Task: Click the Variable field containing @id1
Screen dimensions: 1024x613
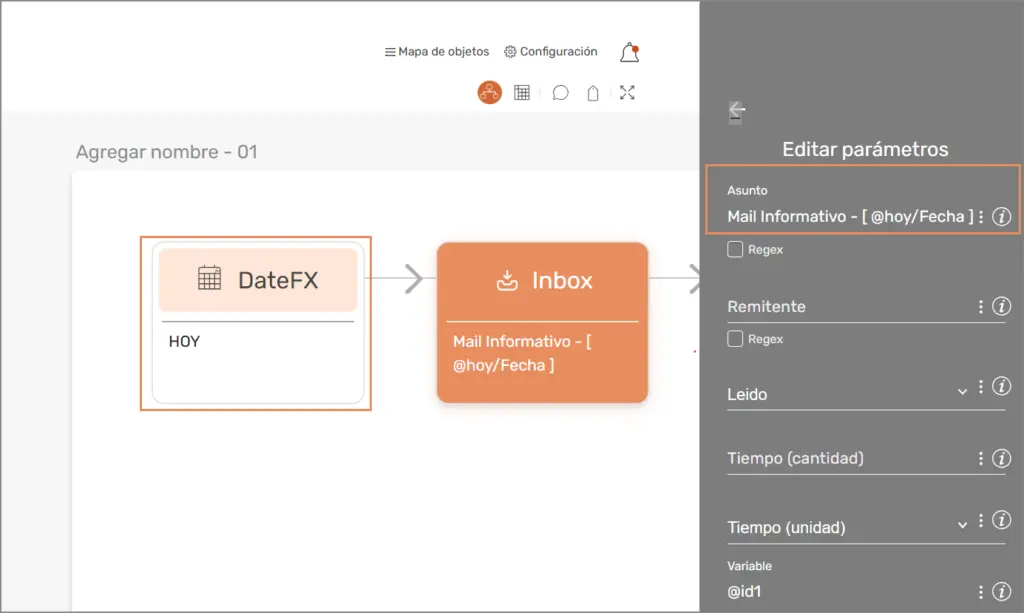Action: [848, 592]
